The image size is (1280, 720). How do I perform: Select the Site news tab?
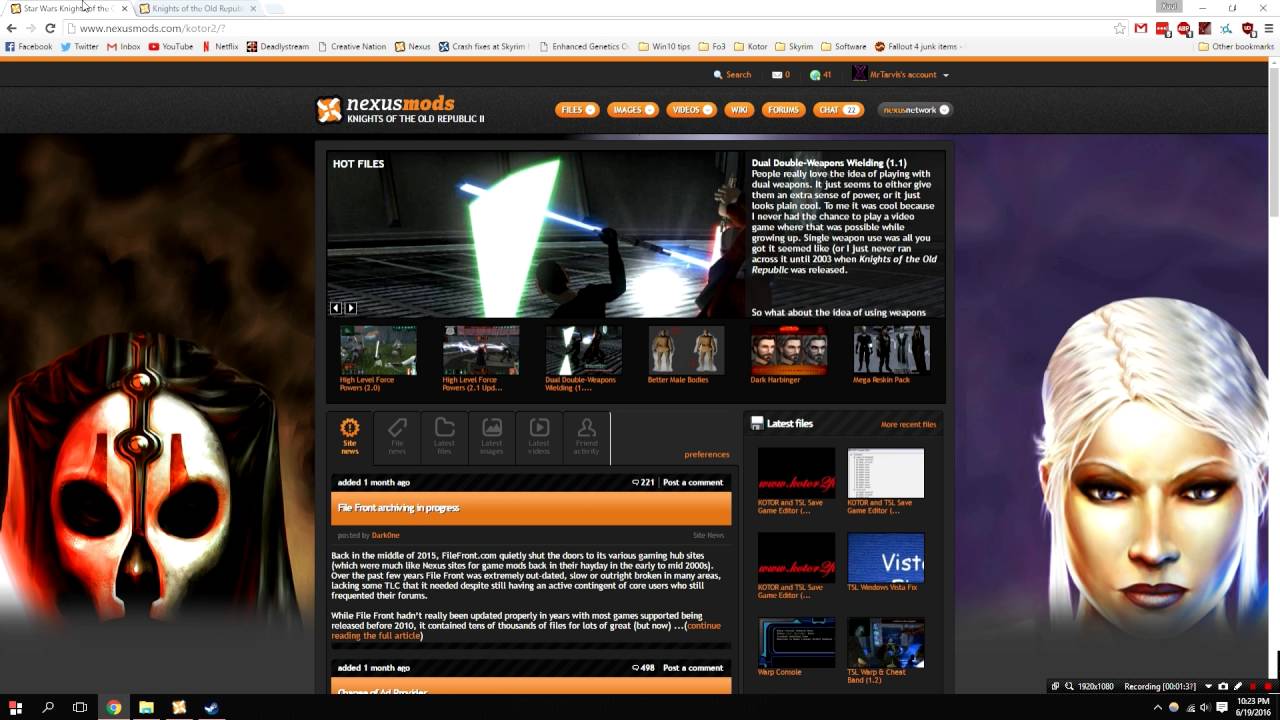350,437
